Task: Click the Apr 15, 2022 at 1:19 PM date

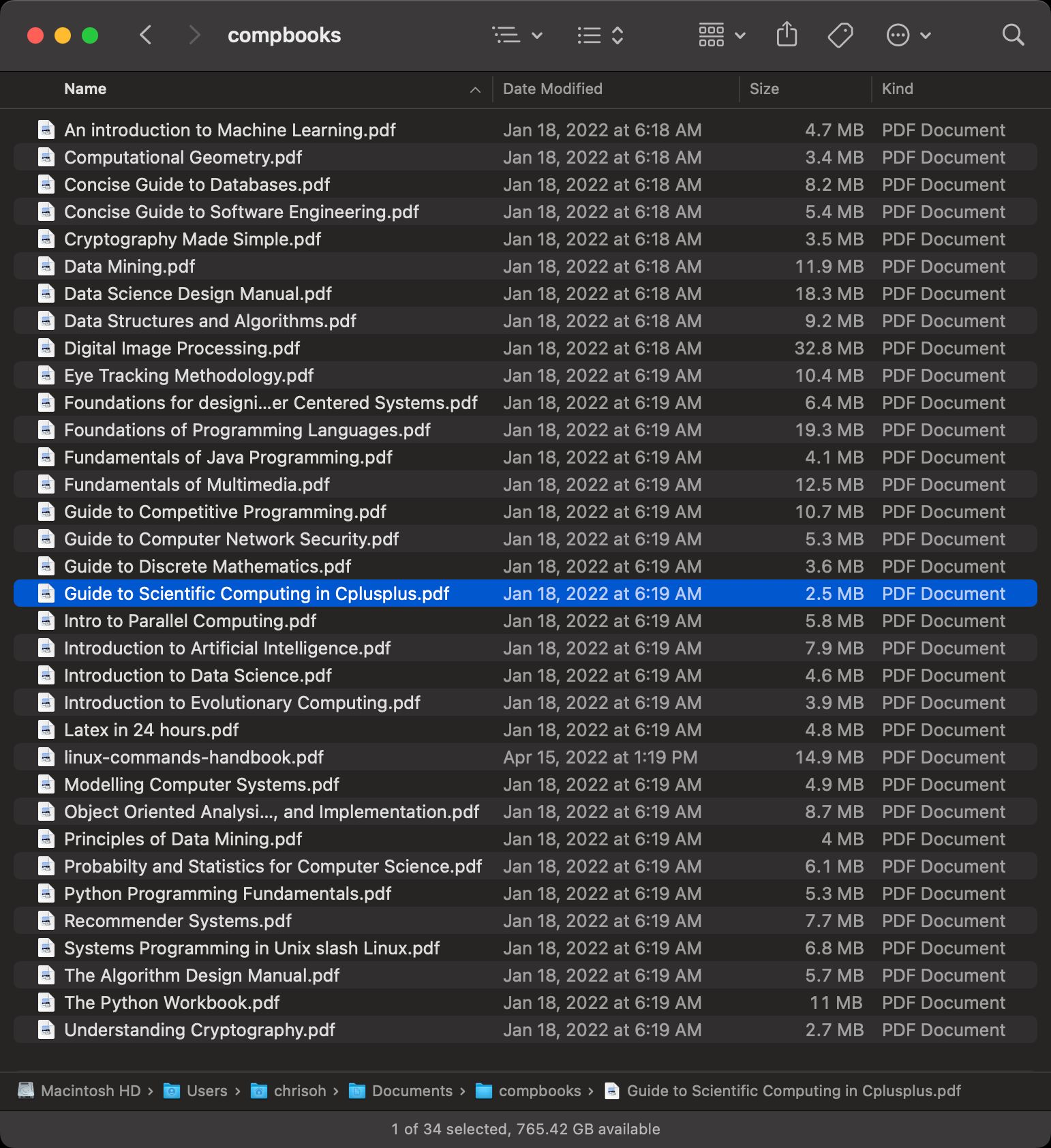Action: pyautogui.click(x=600, y=757)
